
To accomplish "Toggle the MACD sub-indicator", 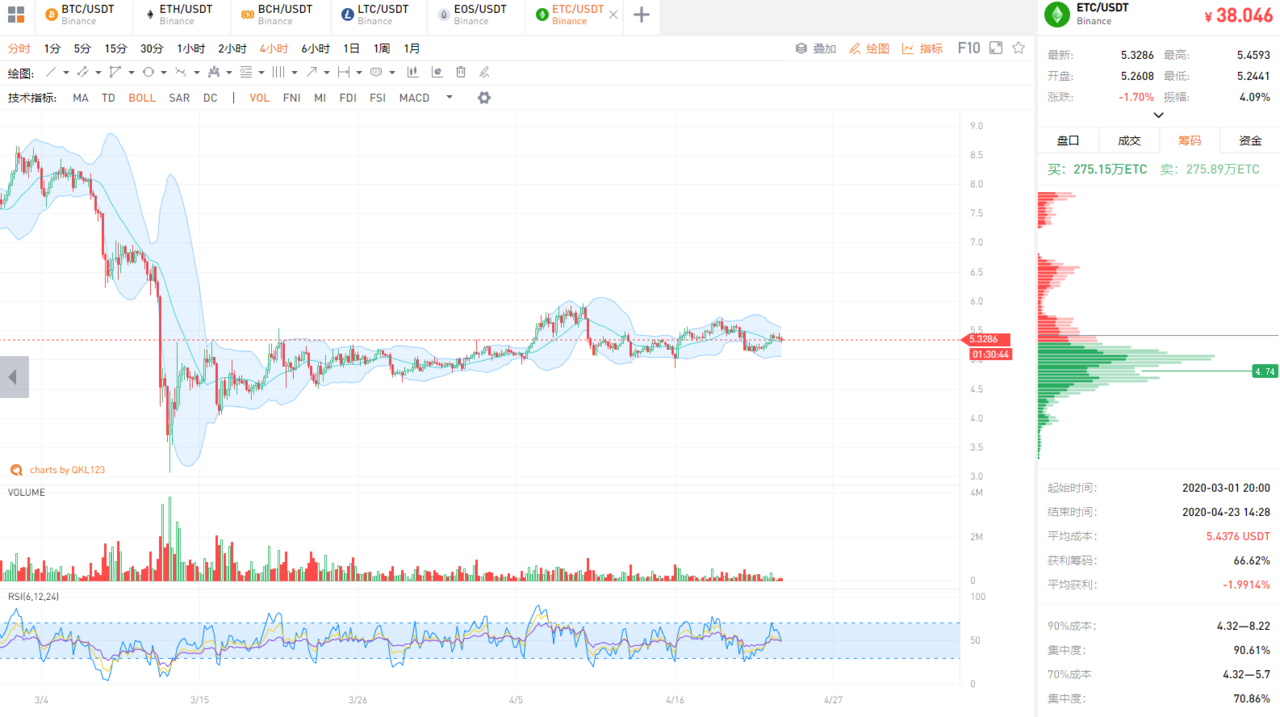I will (414, 98).
